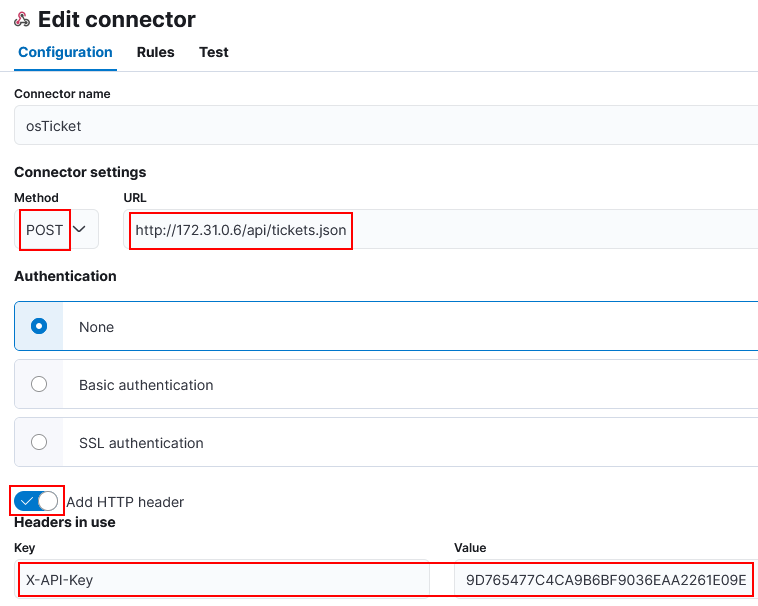Click the 'Headers in use' section heading
This screenshot has width=758, height=606.
65,522
